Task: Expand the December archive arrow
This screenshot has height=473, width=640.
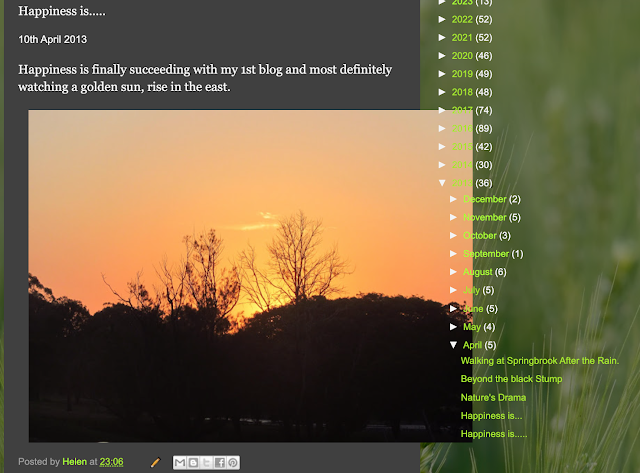Action: [453, 199]
